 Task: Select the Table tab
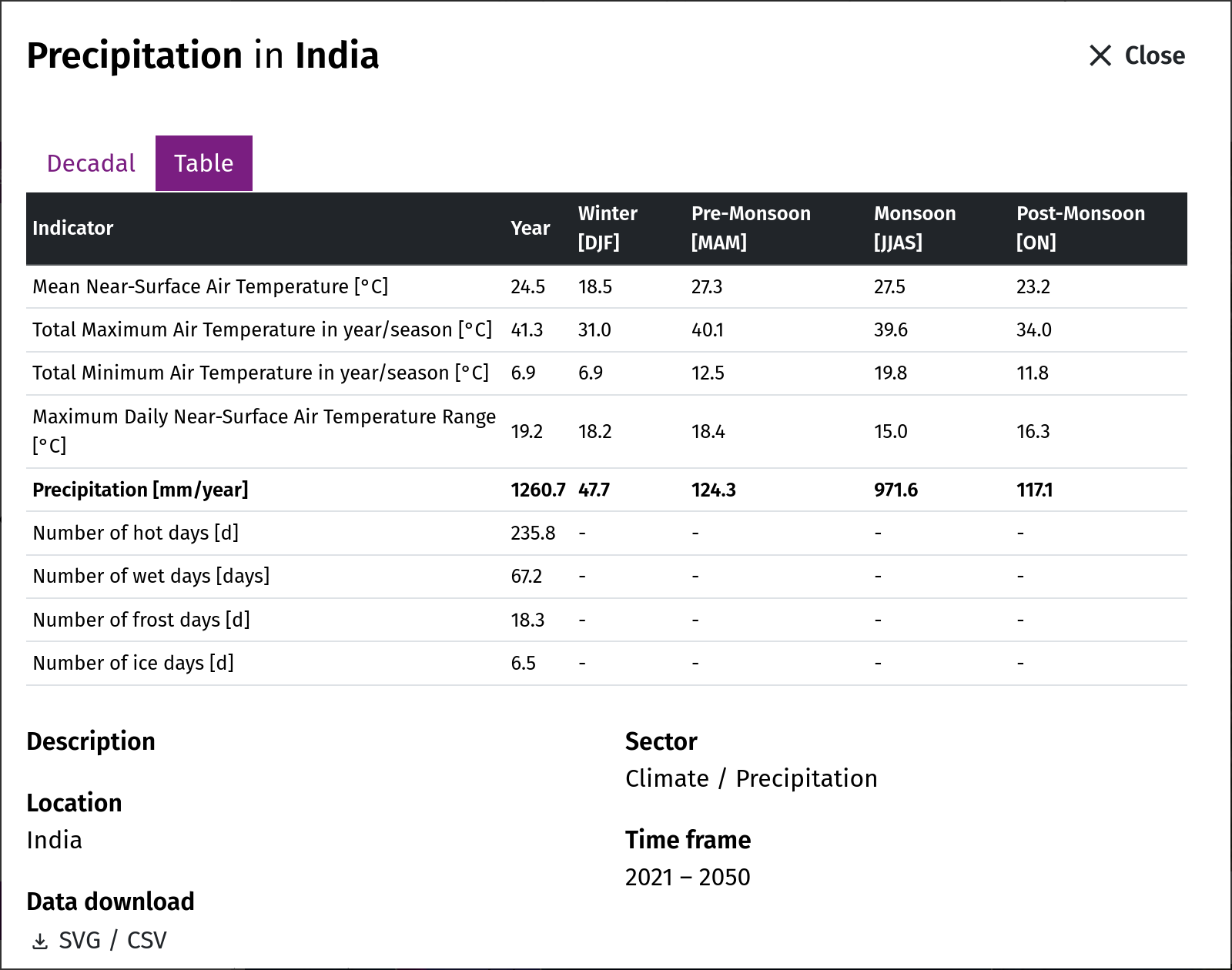click(204, 163)
